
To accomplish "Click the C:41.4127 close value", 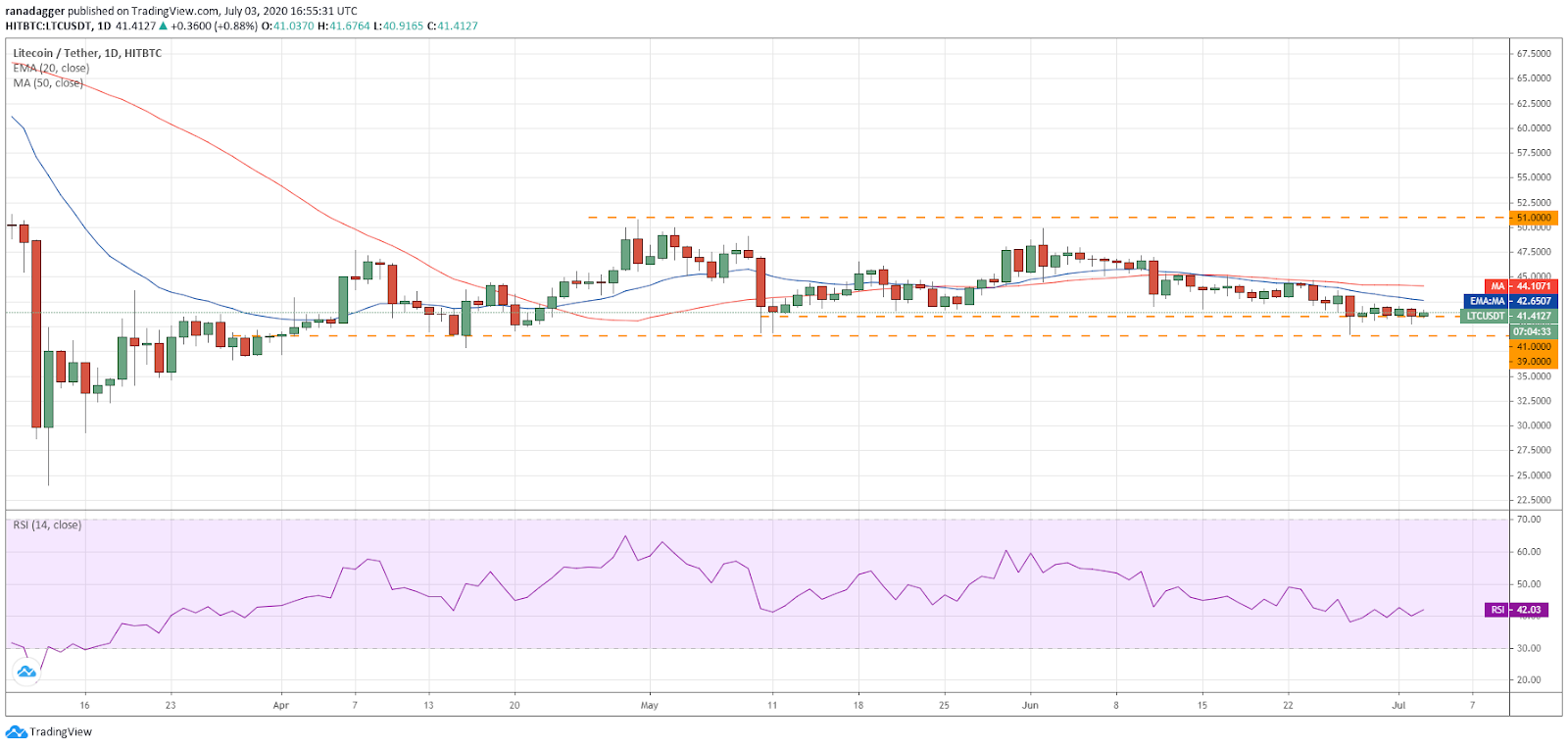I will [452, 26].
